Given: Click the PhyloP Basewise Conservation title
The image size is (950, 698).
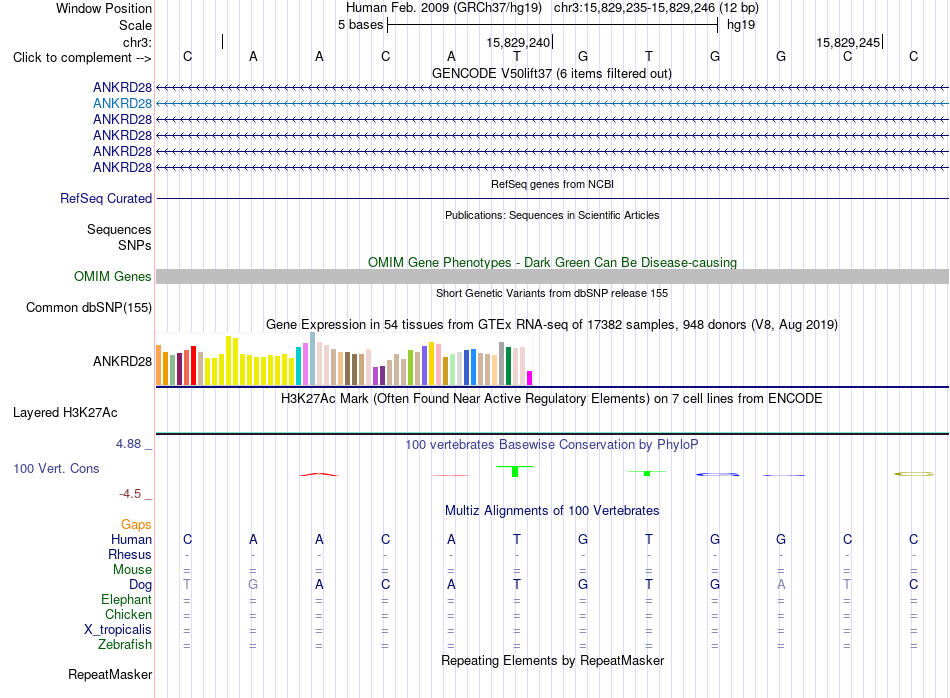Looking at the screenshot, I should (x=551, y=445).
